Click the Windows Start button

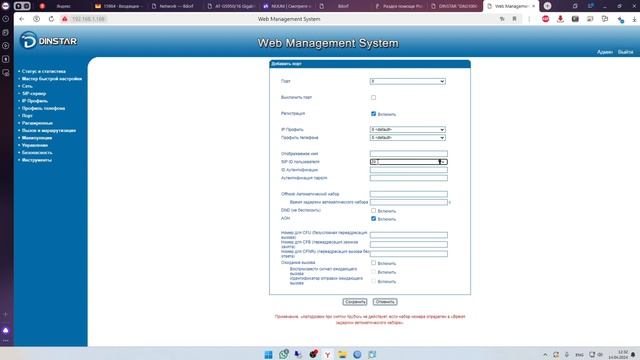click(x=268, y=354)
